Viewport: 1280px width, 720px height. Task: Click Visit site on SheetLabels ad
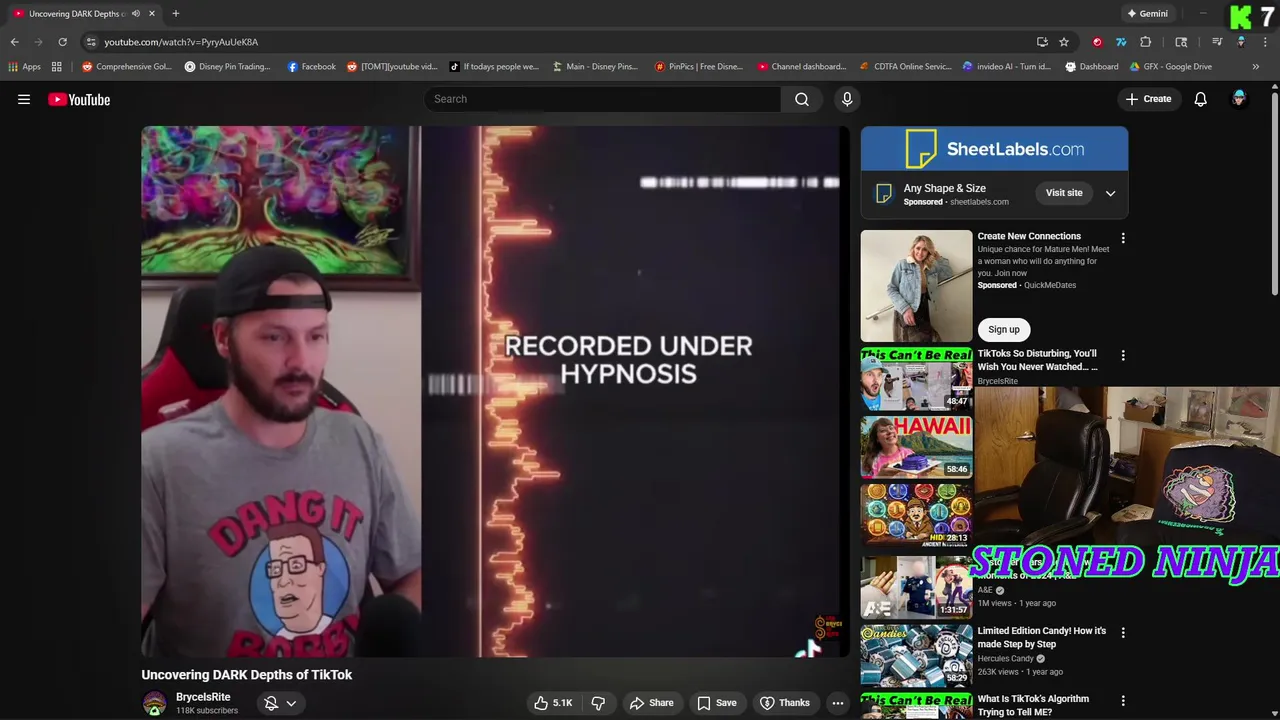coord(1064,193)
